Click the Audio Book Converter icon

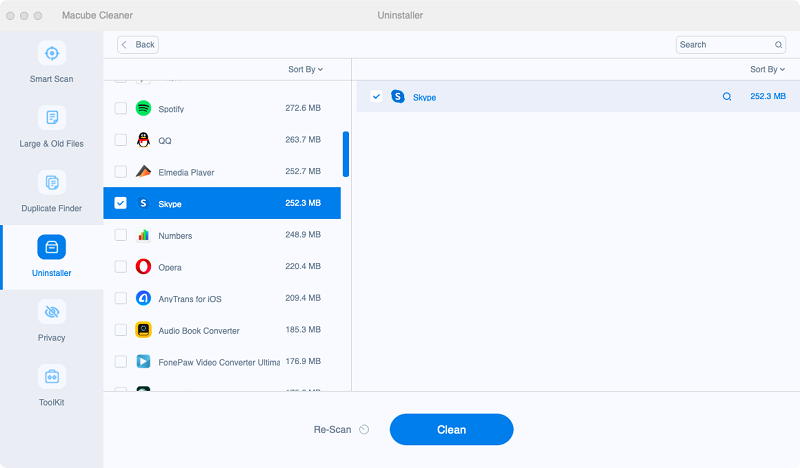tap(143, 330)
